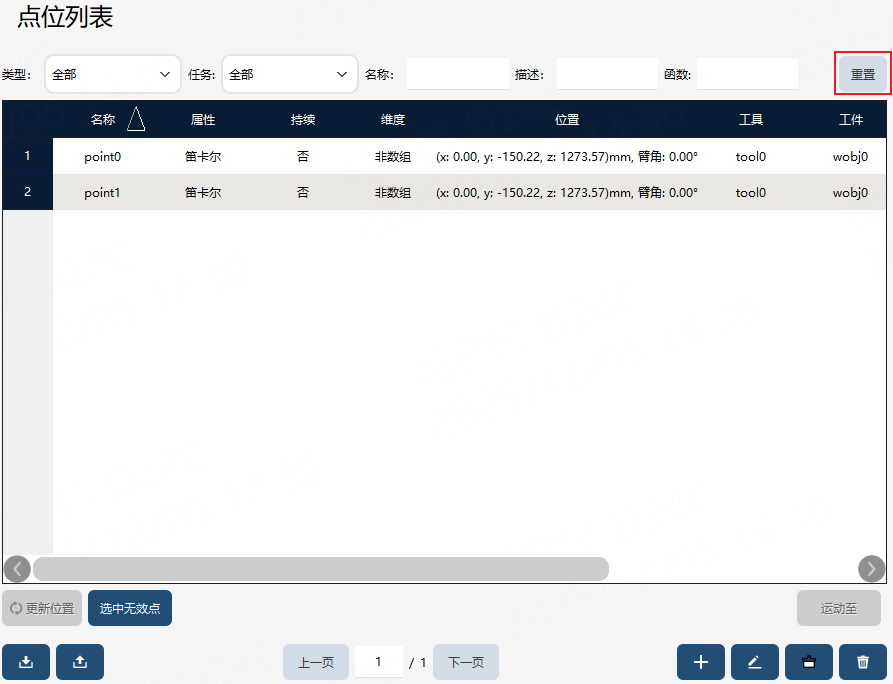Click the horizontal scrollbar thumb
The width and height of the screenshot is (893, 684).
tap(321, 569)
